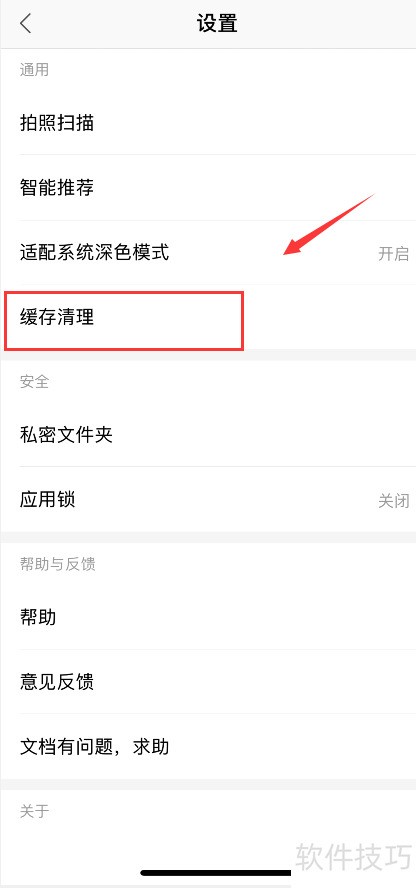Select 文档有问题,求助 entry
The width and height of the screenshot is (416, 888).
pyautogui.click(x=208, y=746)
